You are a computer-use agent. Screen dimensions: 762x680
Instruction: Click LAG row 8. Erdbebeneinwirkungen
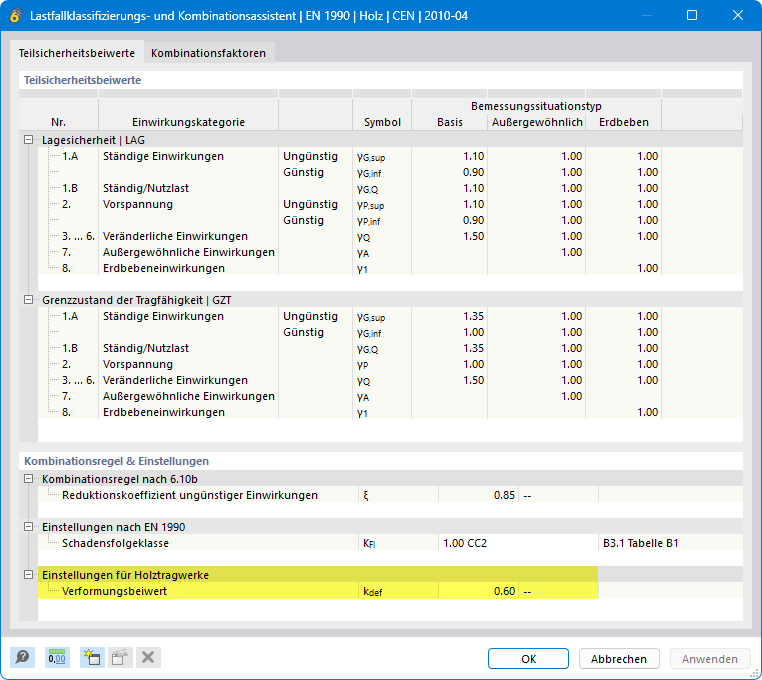click(x=164, y=268)
